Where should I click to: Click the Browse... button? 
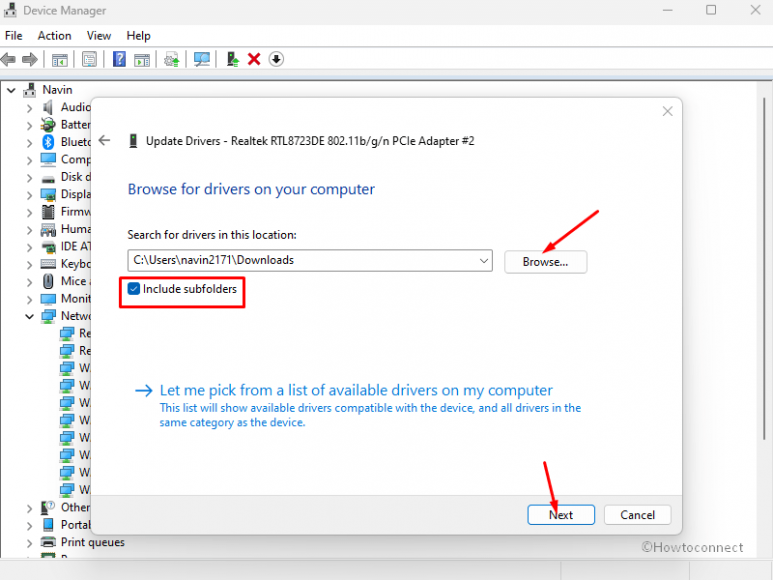tap(545, 262)
